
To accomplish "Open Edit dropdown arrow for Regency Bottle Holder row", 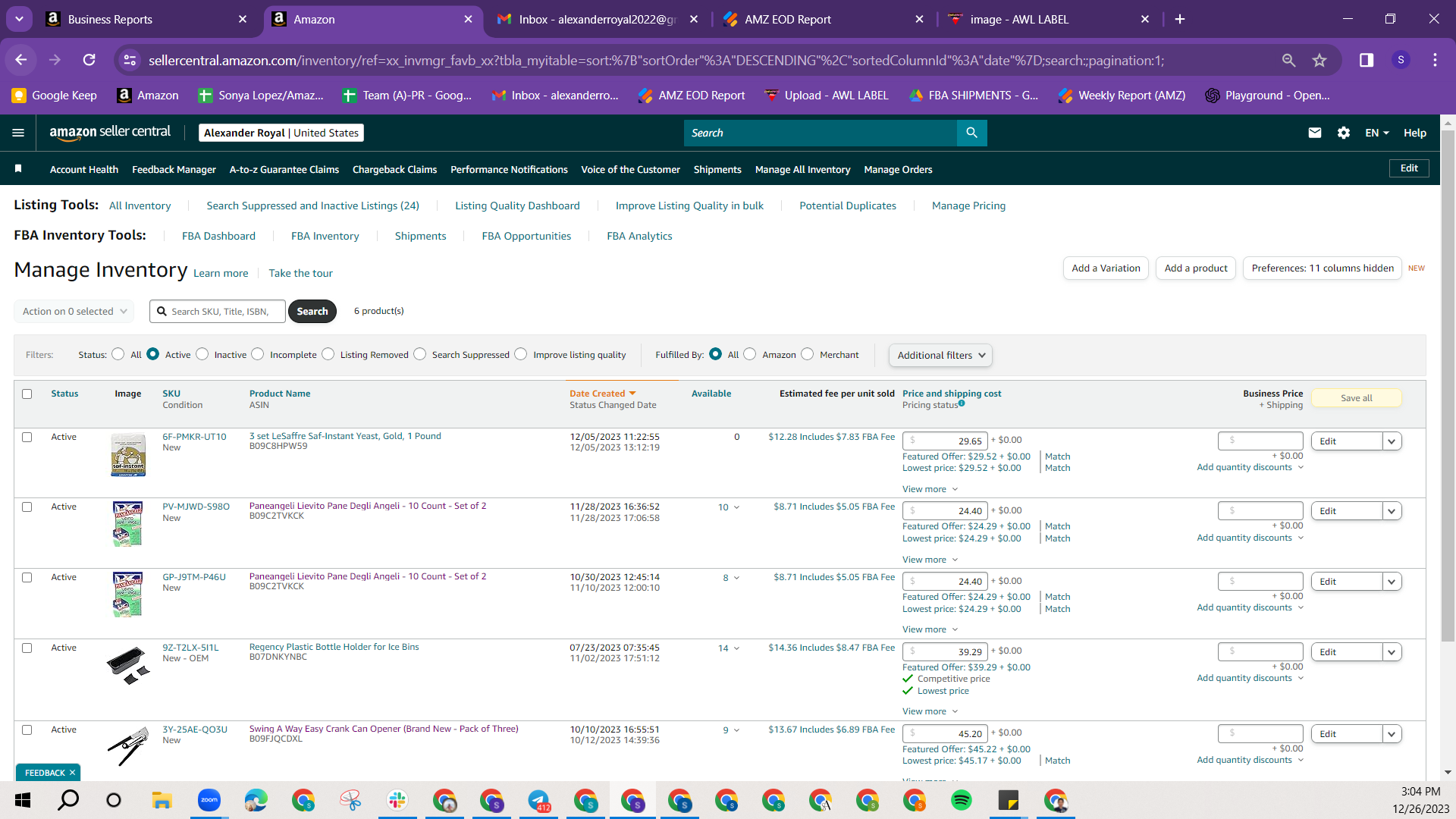I will click(x=1392, y=652).
